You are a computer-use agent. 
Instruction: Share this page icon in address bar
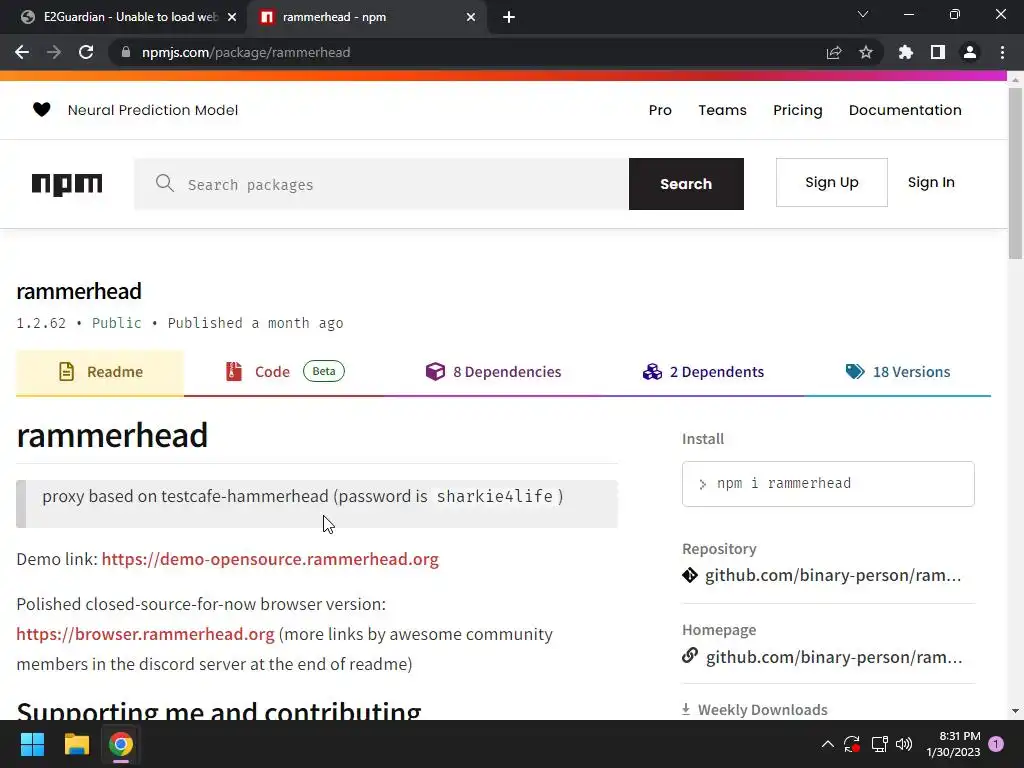[834, 52]
